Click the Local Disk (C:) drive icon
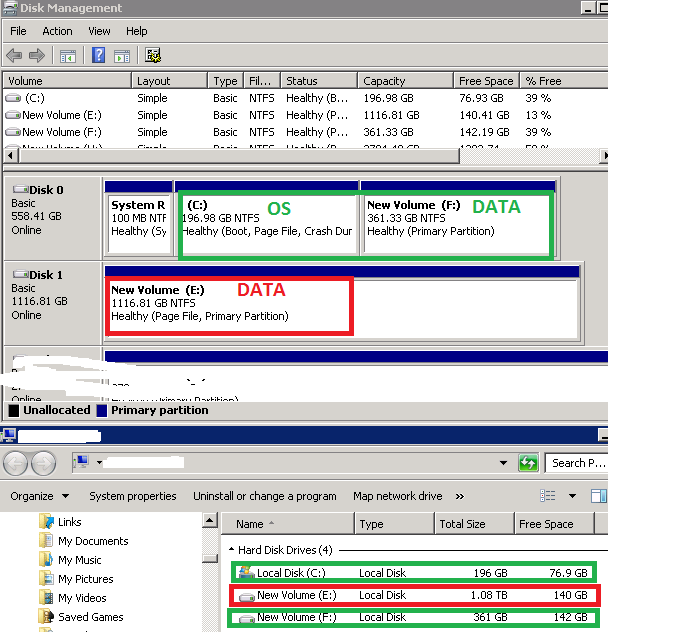691x632 pixels. tap(246, 572)
